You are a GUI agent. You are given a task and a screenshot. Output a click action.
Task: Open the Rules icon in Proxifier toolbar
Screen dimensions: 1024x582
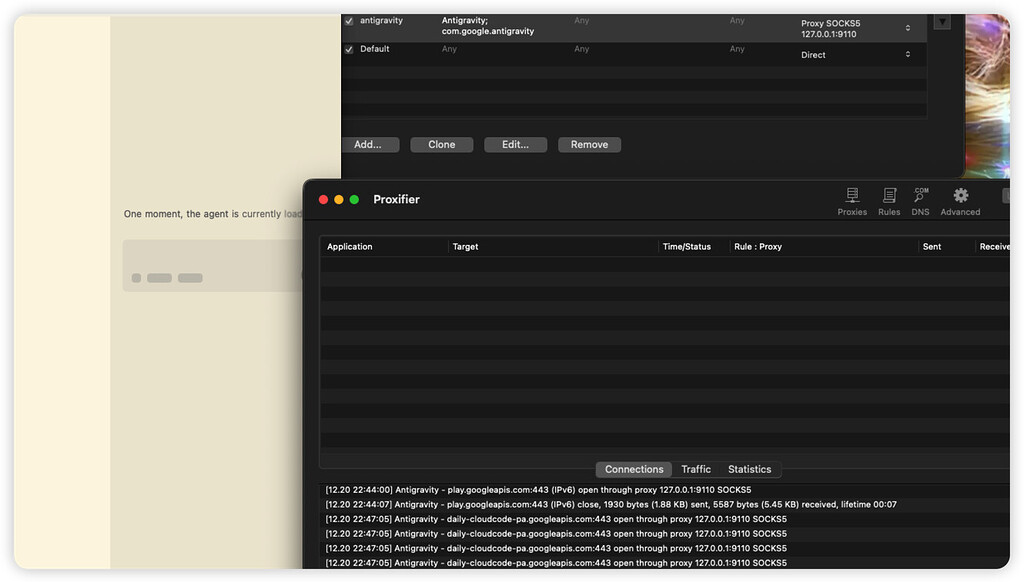coord(889,201)
